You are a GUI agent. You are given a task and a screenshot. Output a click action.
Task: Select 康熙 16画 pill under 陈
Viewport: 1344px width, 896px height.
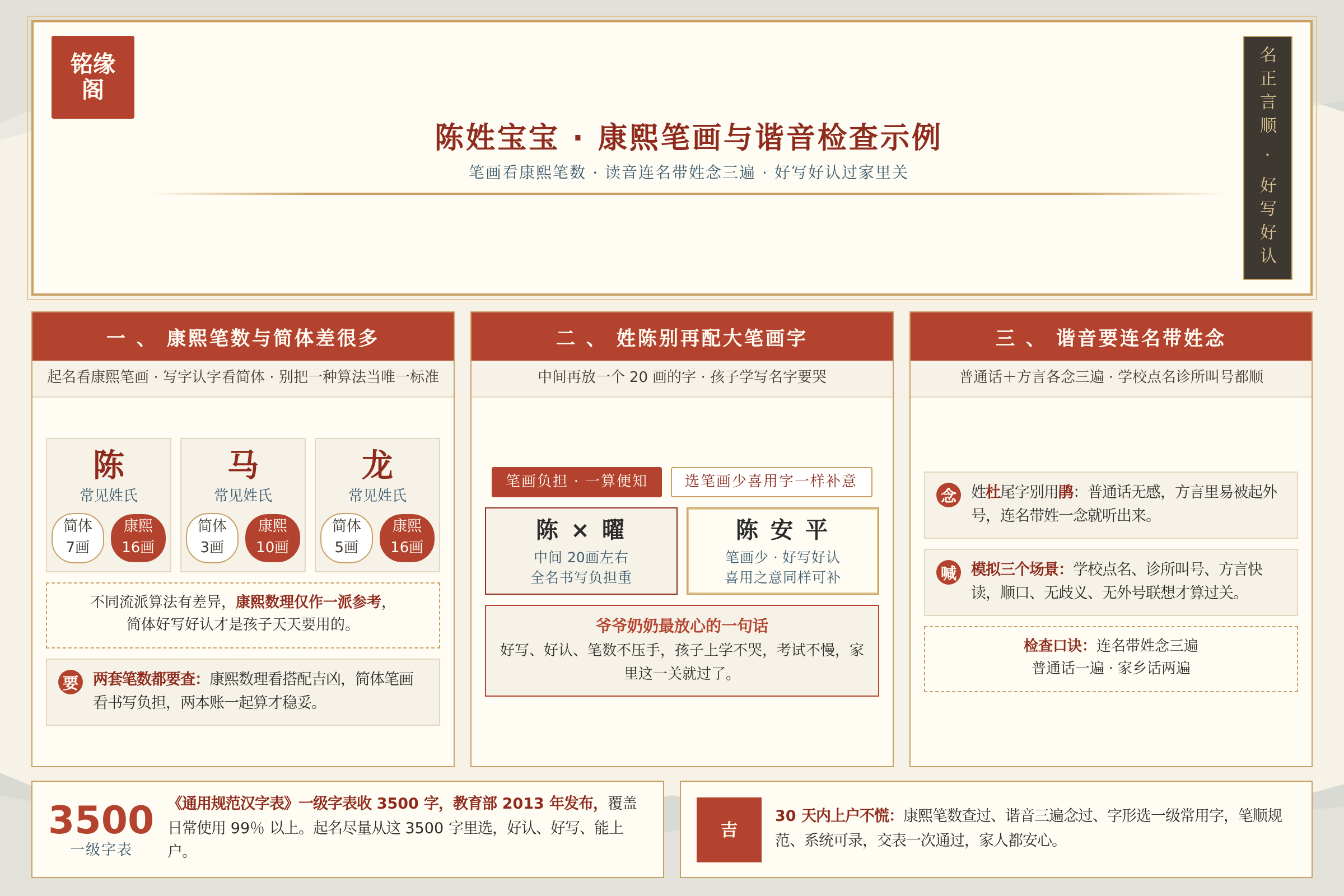coord(138,538)
